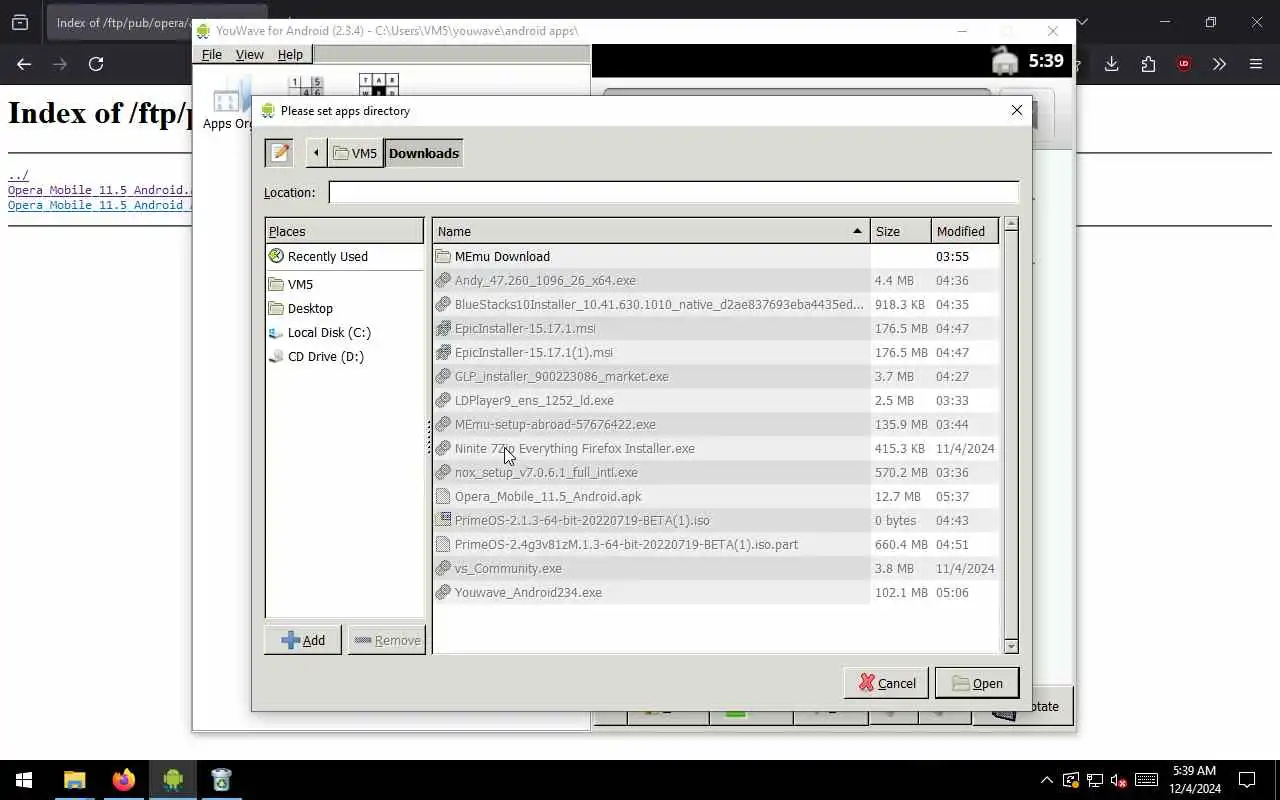Select the BlueStacks10Installer file row

[716, 304]
